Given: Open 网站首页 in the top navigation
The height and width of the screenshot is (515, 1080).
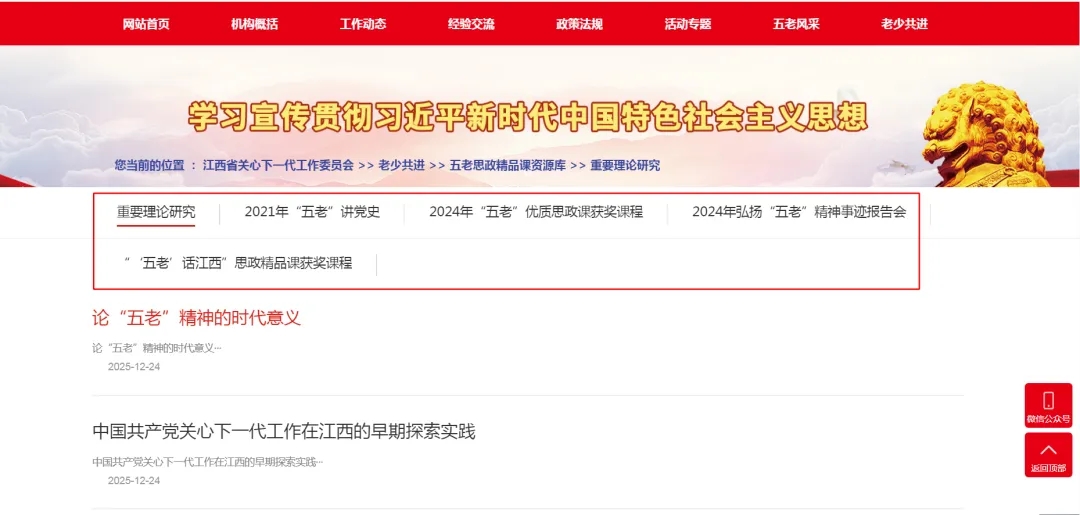Looking at the screenshot, I should (x=146, y=24).
